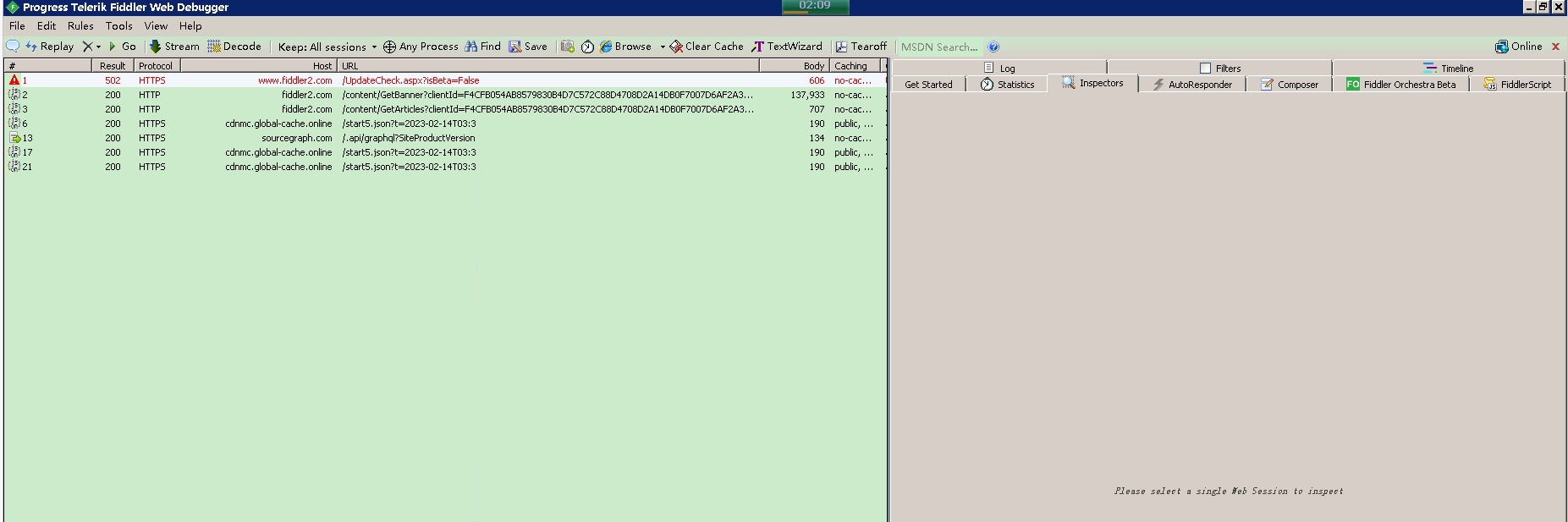Click the /UpdateCheck.aspx?isBeta=False URL
The image size is (1568, 522).
pyautogui.click(x=410, y=80)
